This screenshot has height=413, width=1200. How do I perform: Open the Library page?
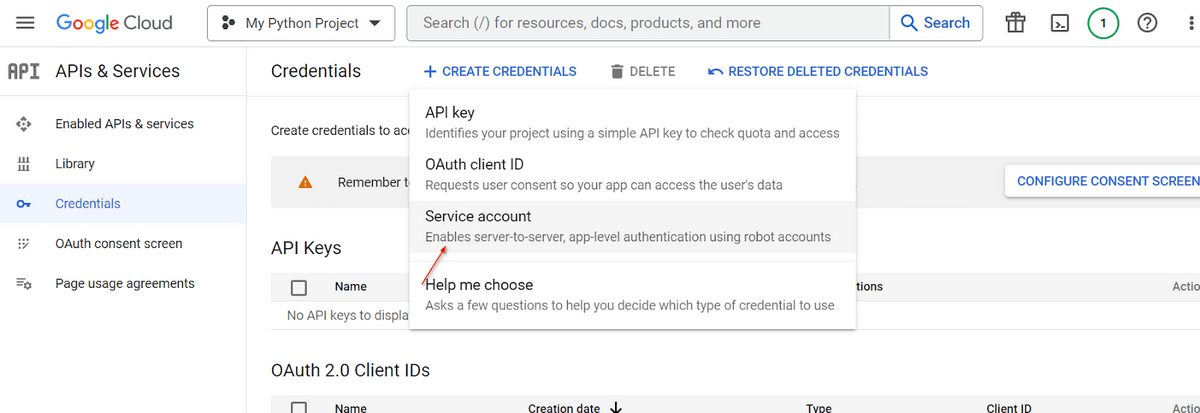75,164
